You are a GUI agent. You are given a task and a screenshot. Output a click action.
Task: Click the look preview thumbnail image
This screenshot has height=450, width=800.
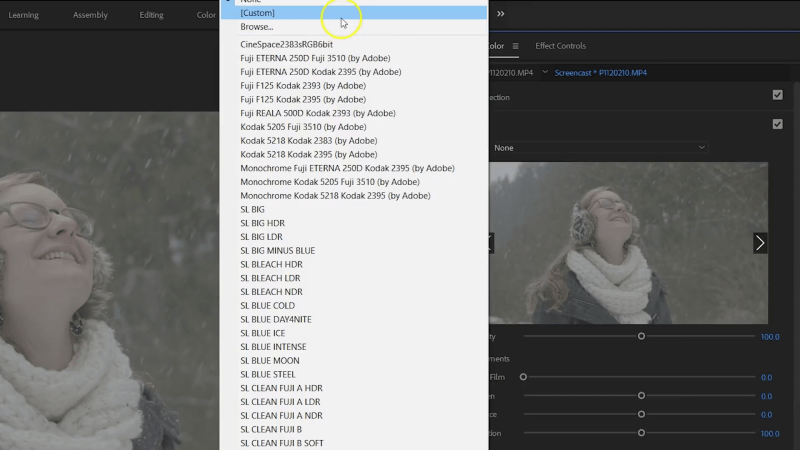(628, 243)
